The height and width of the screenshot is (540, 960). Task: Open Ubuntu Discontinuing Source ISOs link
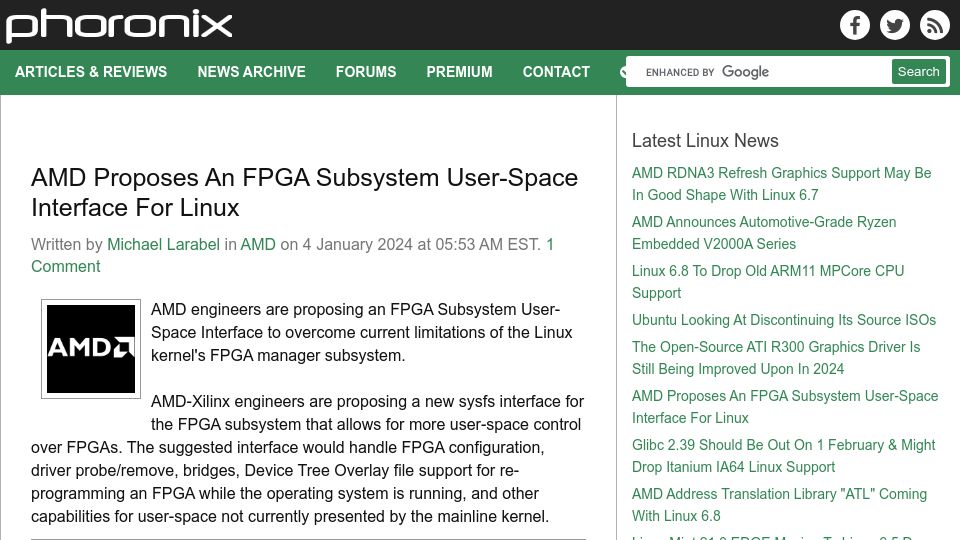pos(784,320)
